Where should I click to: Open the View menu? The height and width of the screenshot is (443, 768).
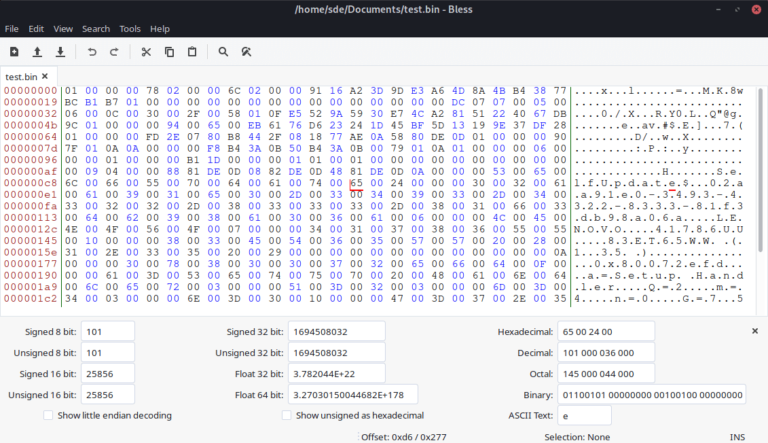point(63,29)
